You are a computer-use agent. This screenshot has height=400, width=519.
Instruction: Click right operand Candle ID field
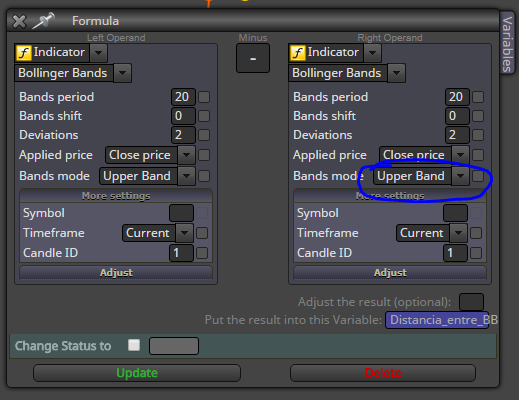tap(455, 253)
